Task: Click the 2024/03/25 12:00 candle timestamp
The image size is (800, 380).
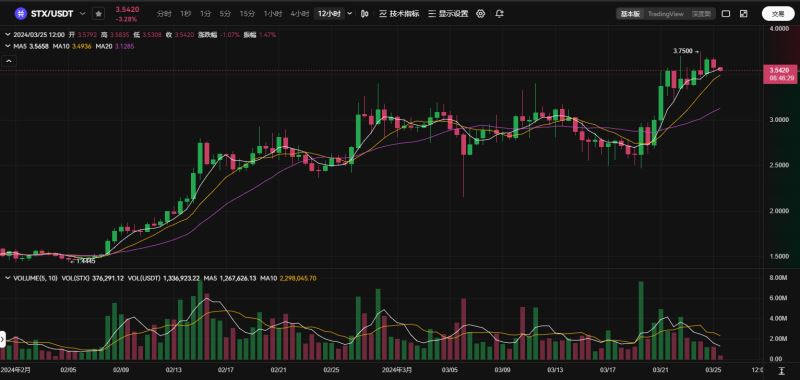Action: 40,35
